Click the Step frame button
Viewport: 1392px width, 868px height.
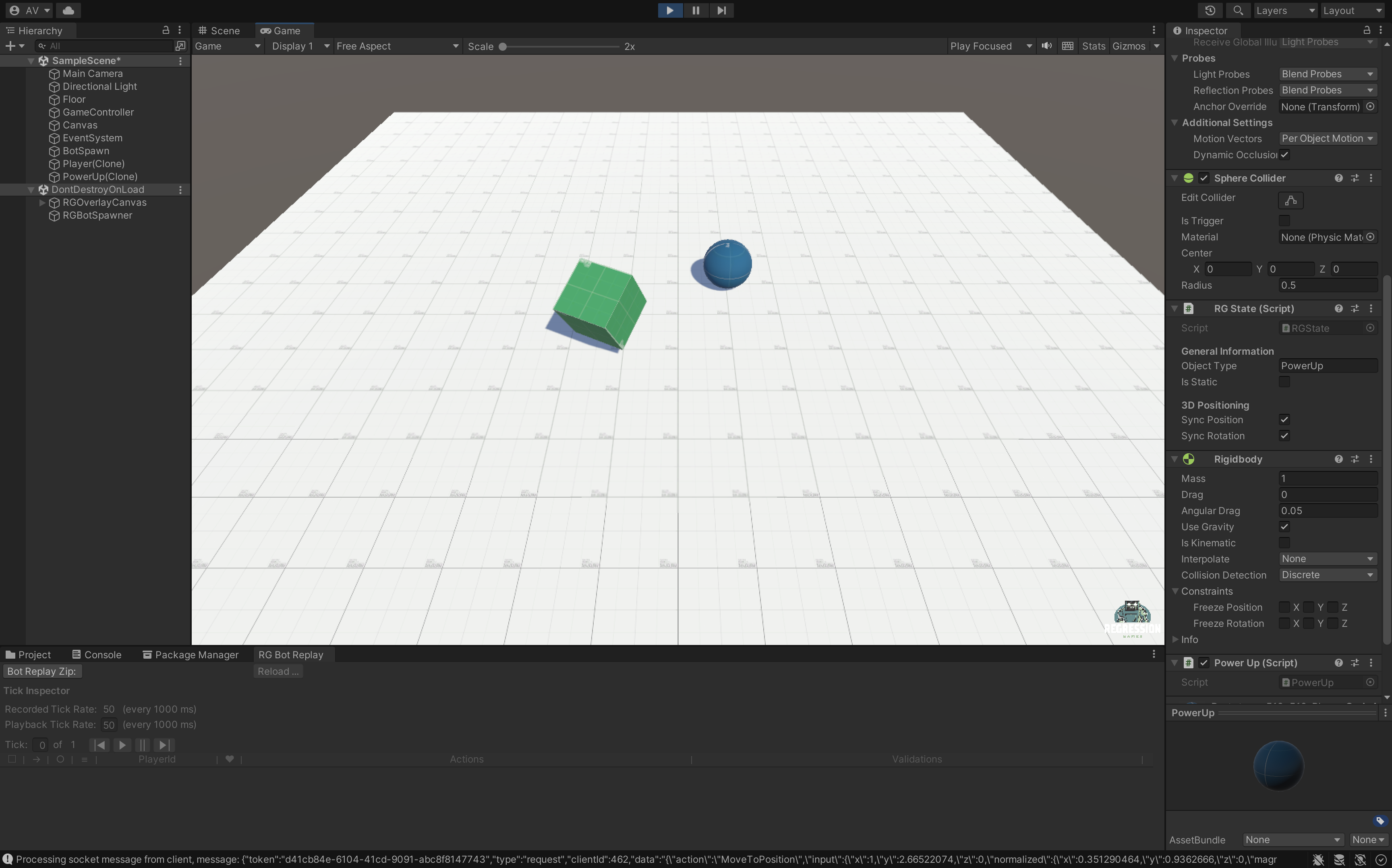[x=721, y=10]
